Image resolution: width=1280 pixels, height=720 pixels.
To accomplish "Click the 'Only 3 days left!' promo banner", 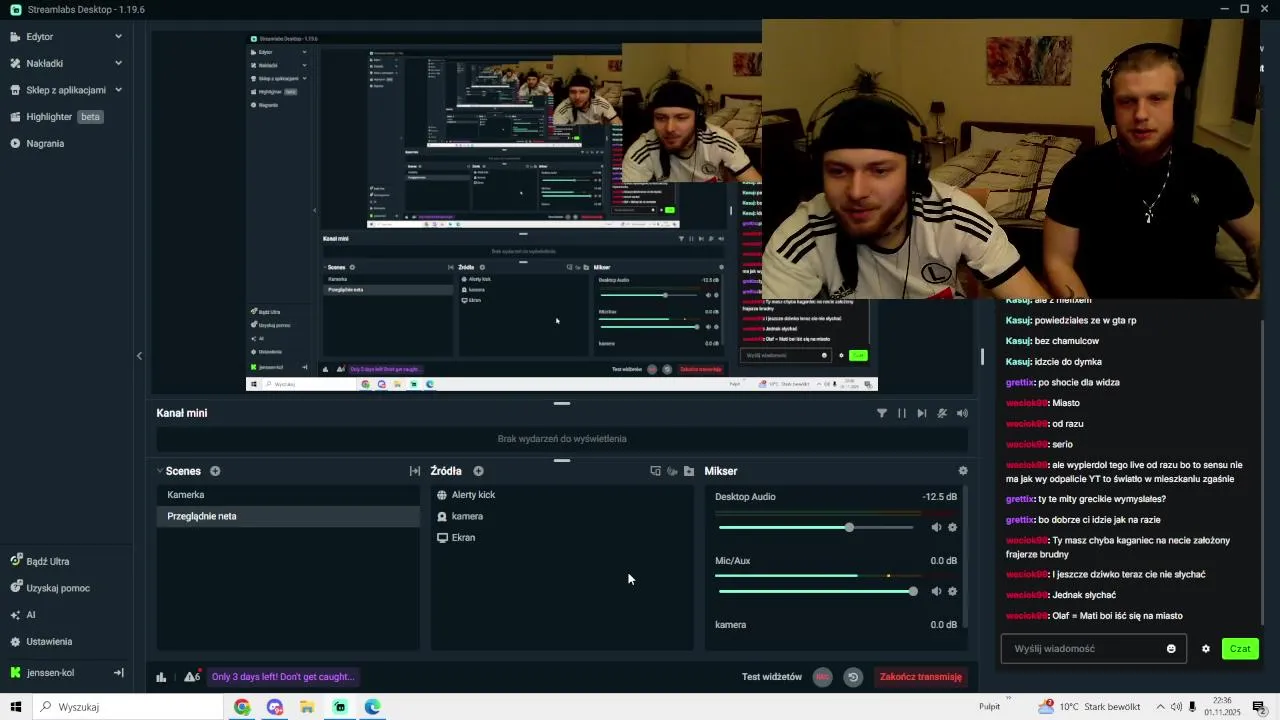I will click(284, 677).
